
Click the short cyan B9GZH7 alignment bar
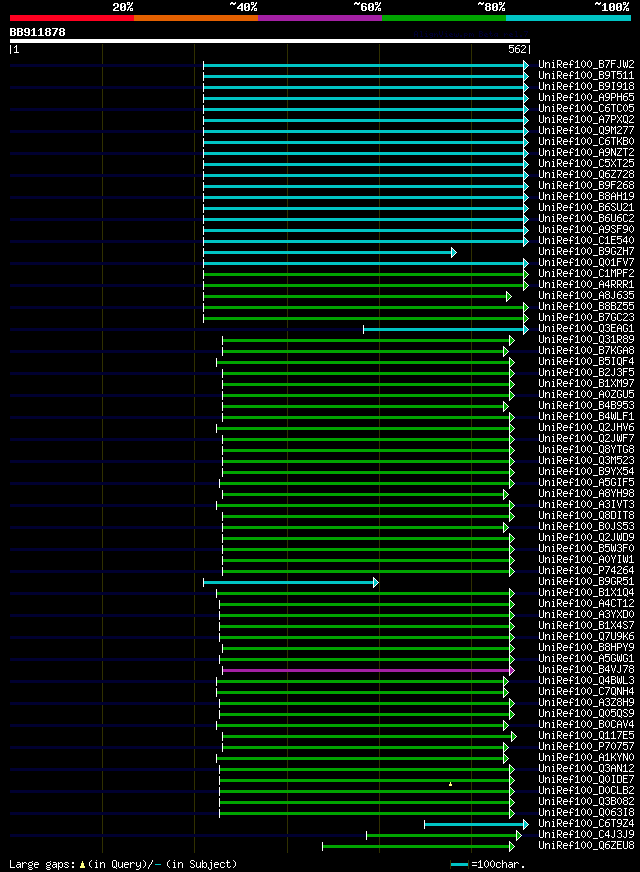pyautogui.click(x=330, y=252)
